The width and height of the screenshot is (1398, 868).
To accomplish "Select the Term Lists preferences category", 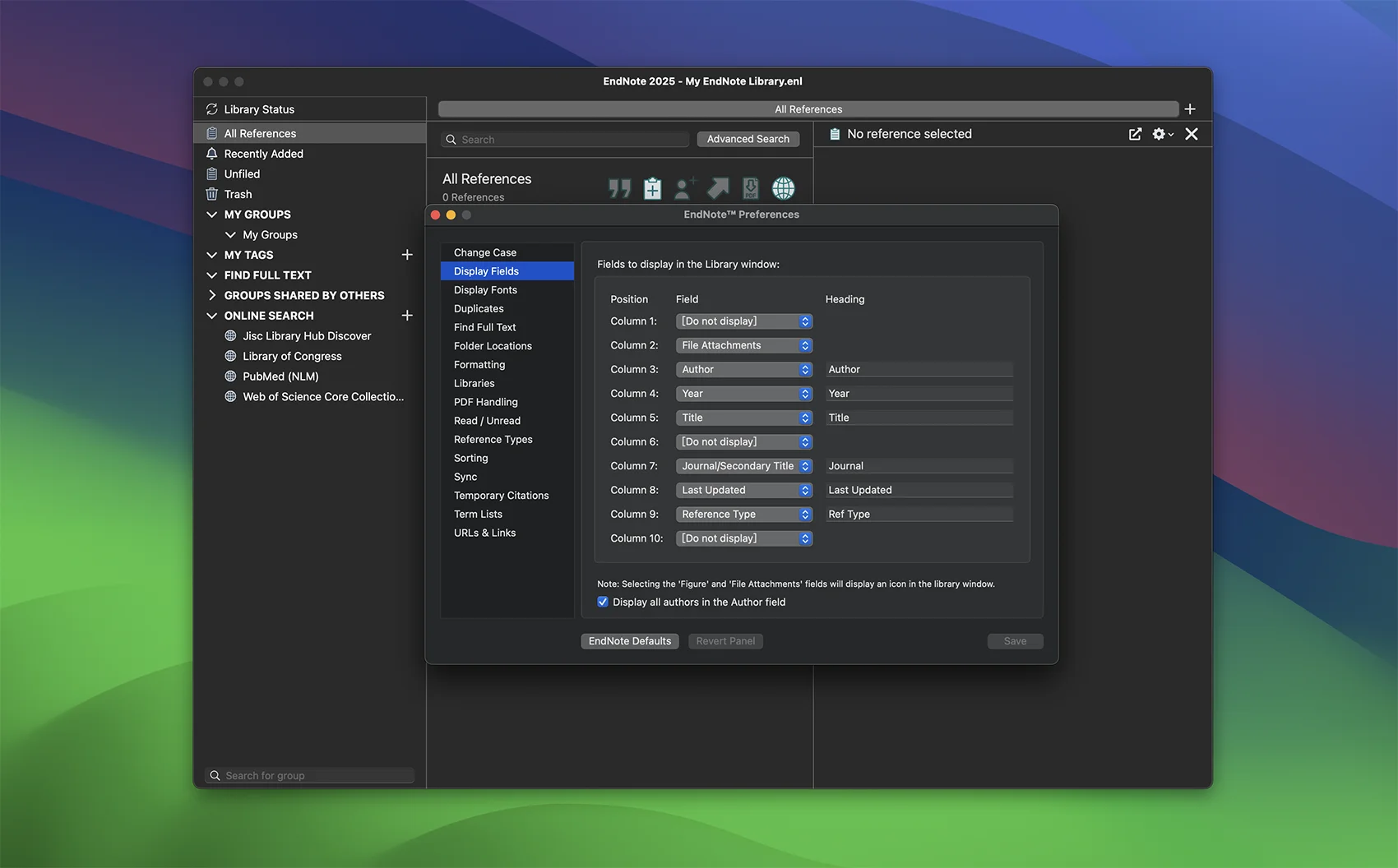I will (x=507, y=515).
